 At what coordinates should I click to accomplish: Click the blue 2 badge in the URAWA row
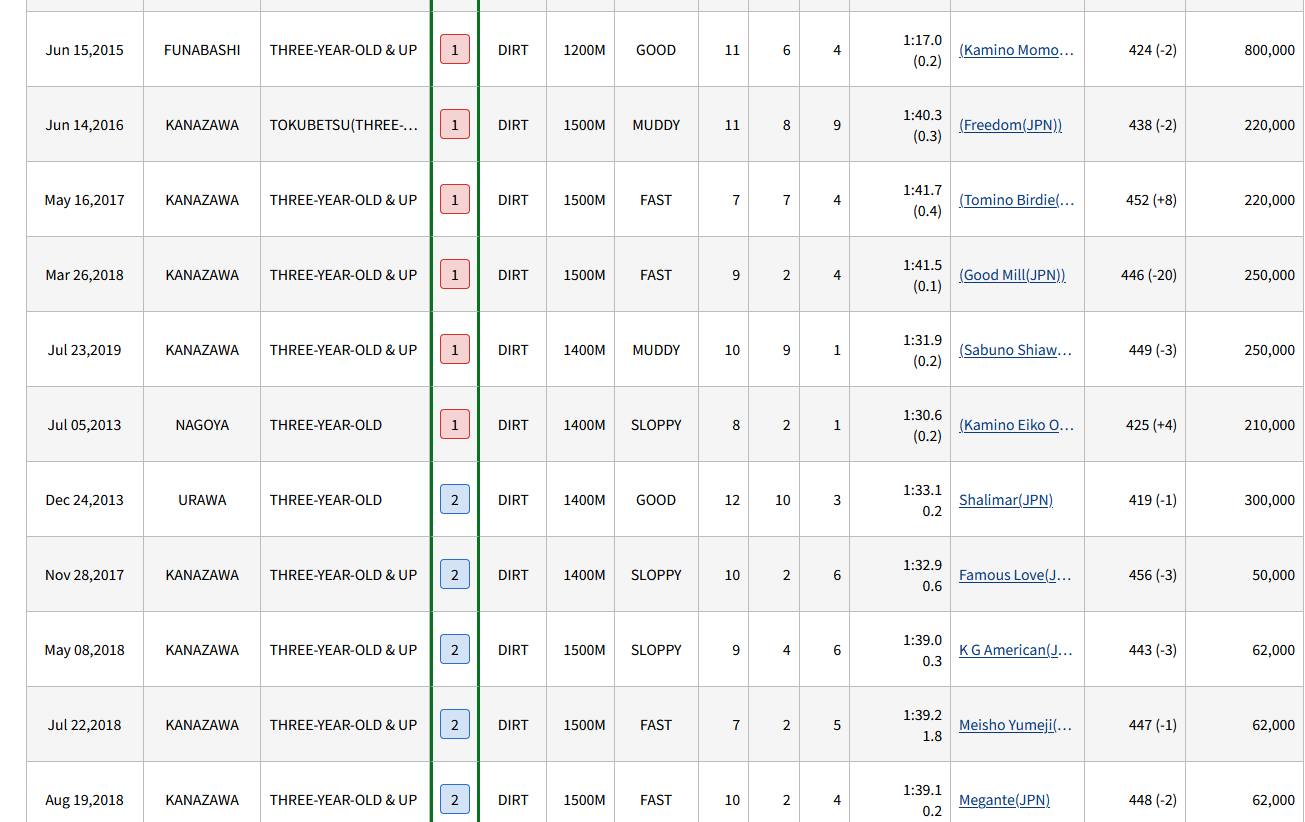tap(455, 500)
